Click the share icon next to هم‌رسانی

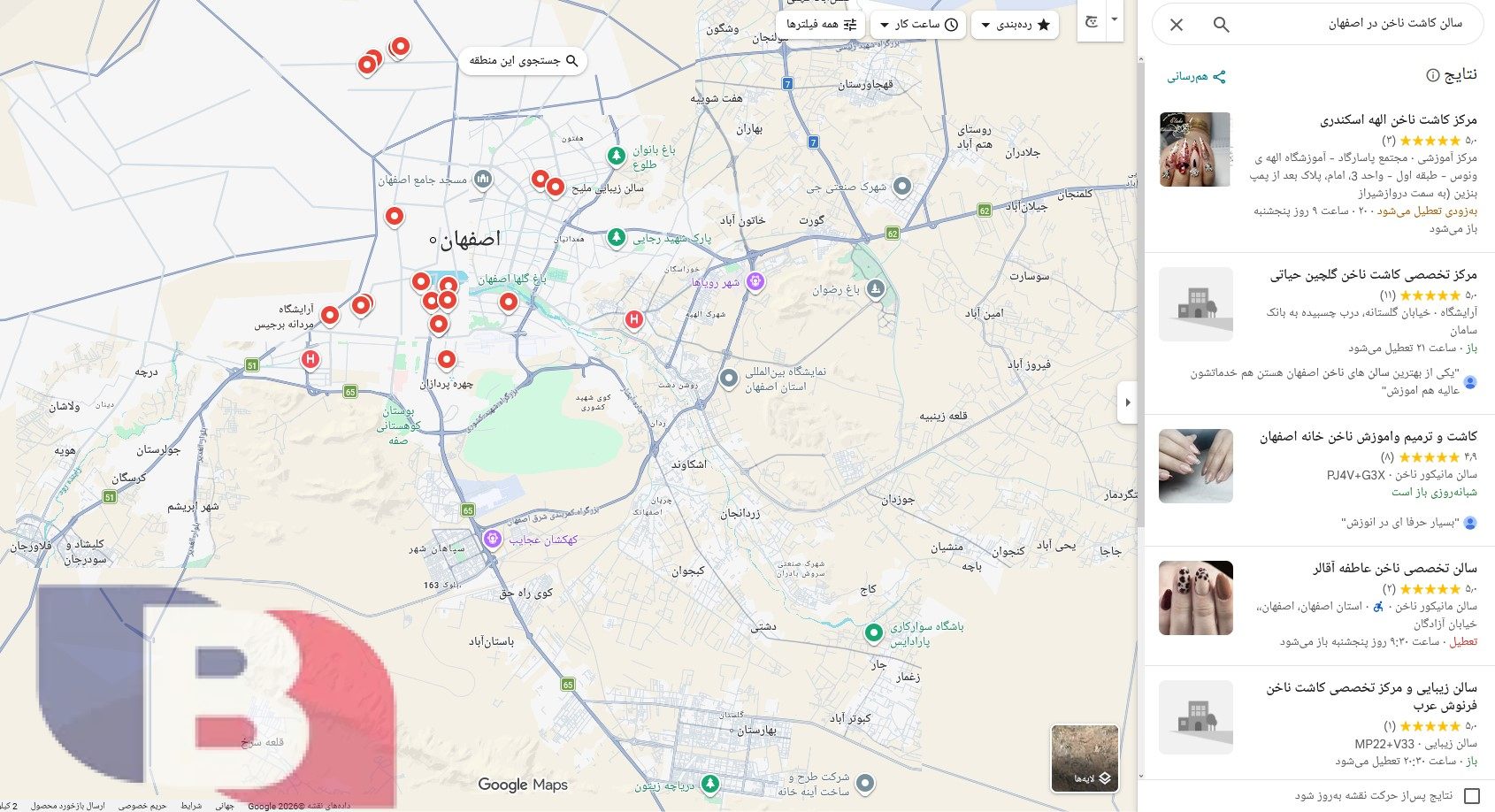pyautogui.click(x=1220, y=77)
